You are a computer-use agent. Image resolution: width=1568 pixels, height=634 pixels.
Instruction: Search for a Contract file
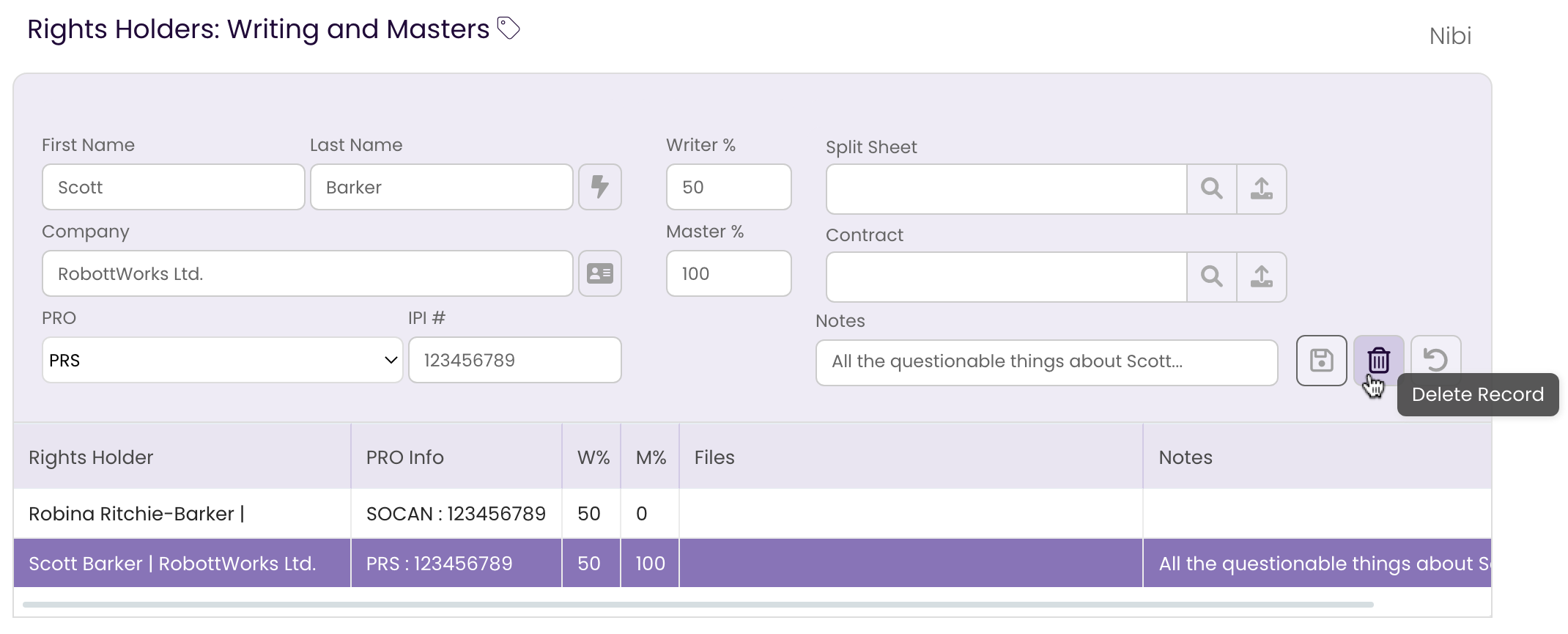(x=1212, y=277)
